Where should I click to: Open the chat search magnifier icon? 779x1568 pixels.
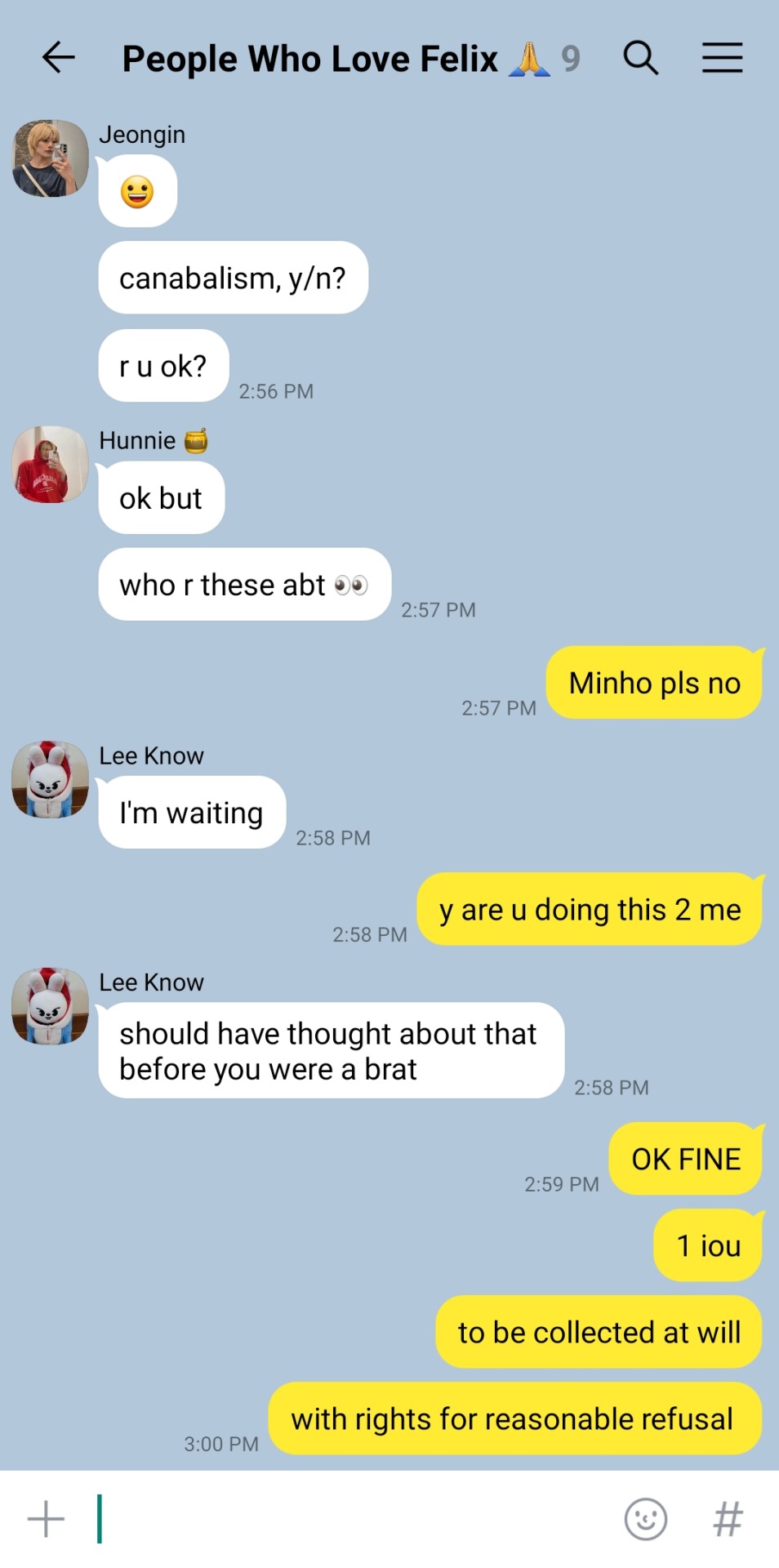click(x=641, y=58)
